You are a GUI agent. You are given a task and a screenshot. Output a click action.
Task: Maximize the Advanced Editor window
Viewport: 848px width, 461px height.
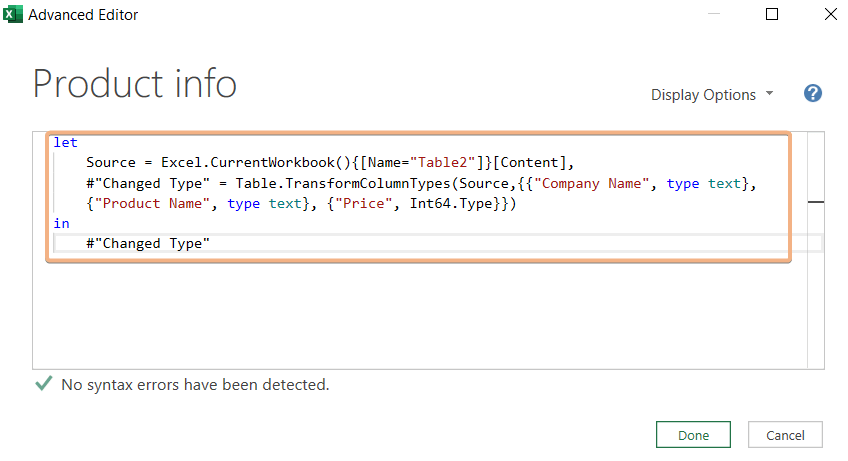pos(771,15)
